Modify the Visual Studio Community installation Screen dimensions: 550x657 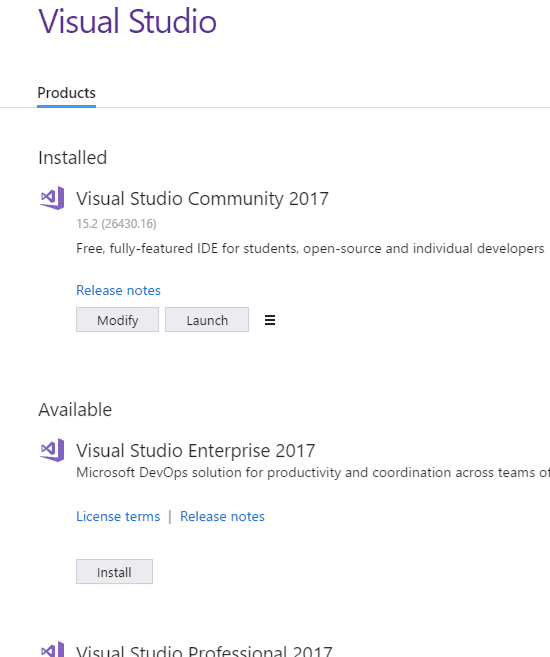click(117, 320)
